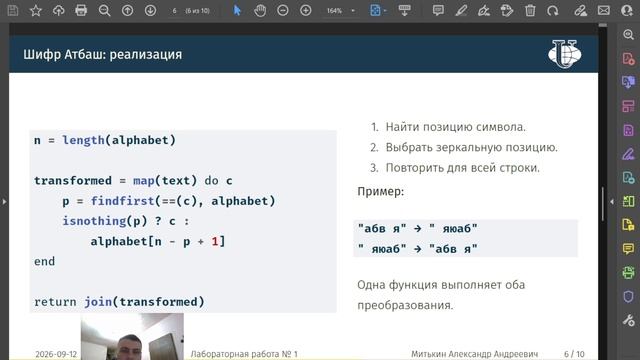The image size is (640, 360).
Task: Open Export PDF tool in sidebar
Action: [x=629, y=178]
